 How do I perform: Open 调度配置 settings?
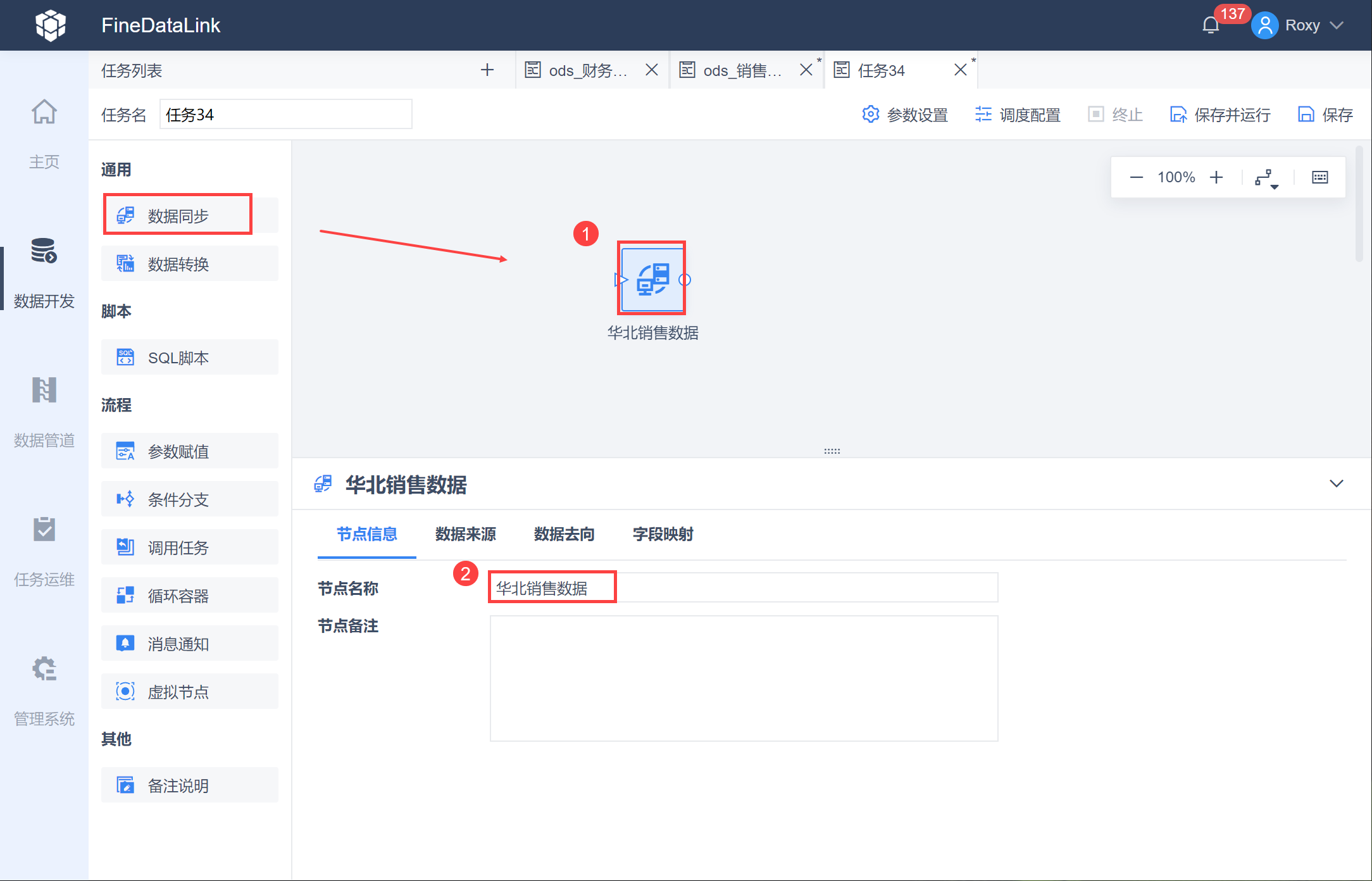(1018, 115)
